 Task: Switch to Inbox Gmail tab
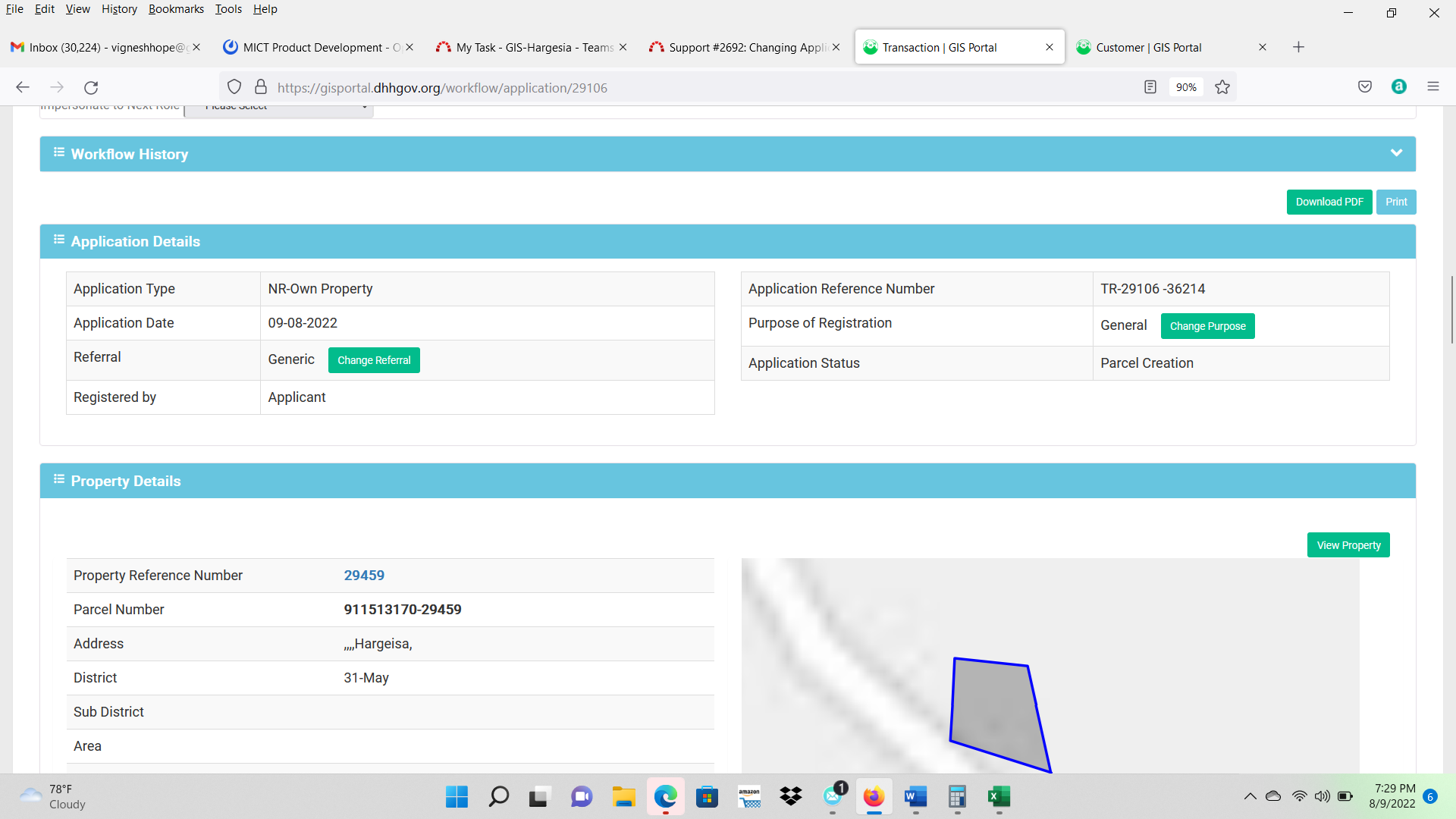(106, 47)
